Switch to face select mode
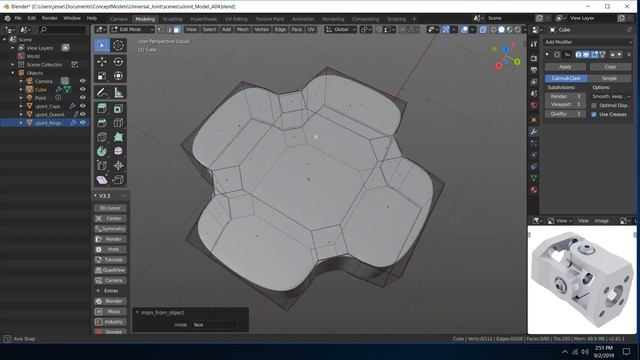 click(x=176, y=30)
